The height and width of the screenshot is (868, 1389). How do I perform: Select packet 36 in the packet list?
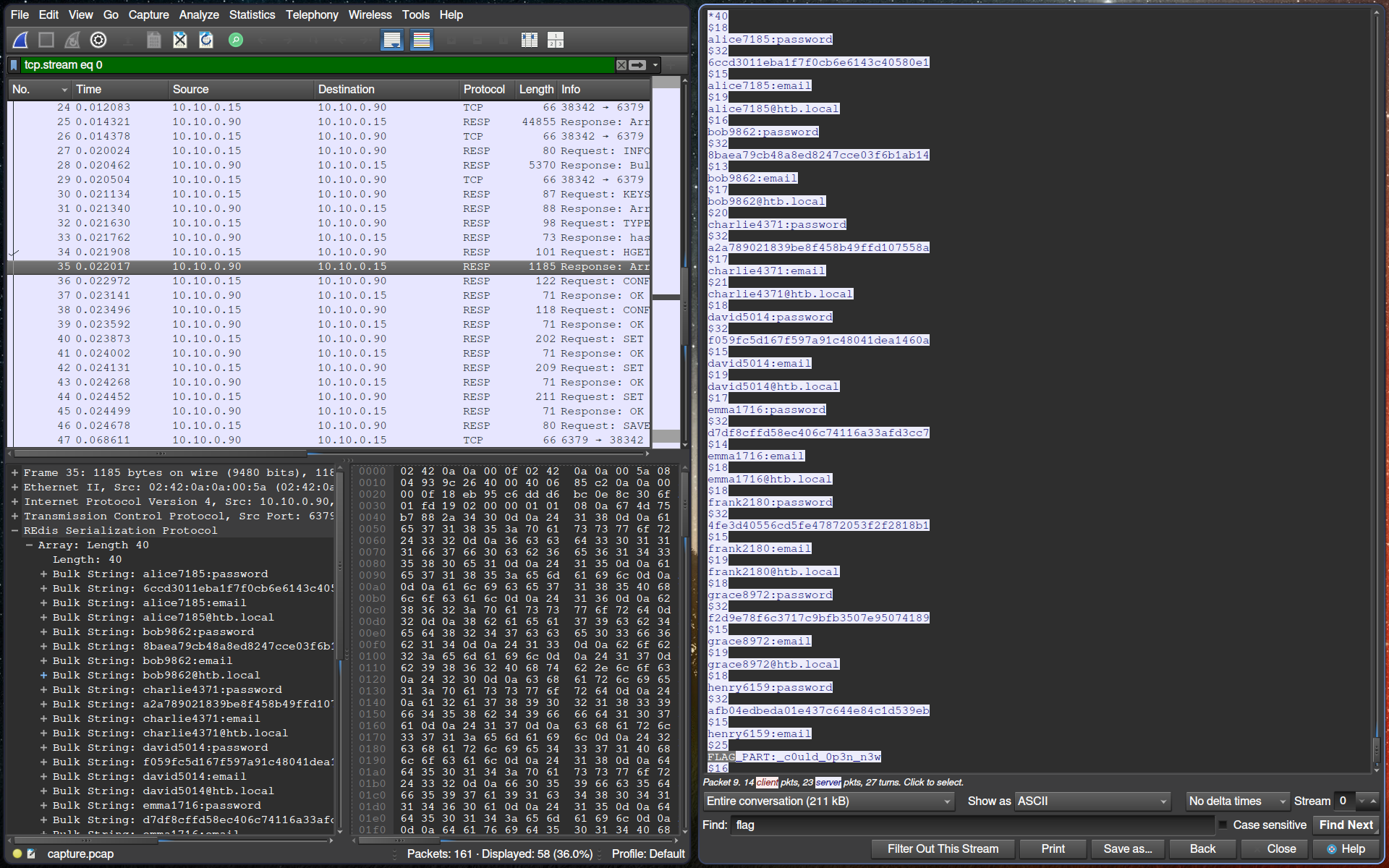point(328,281)
